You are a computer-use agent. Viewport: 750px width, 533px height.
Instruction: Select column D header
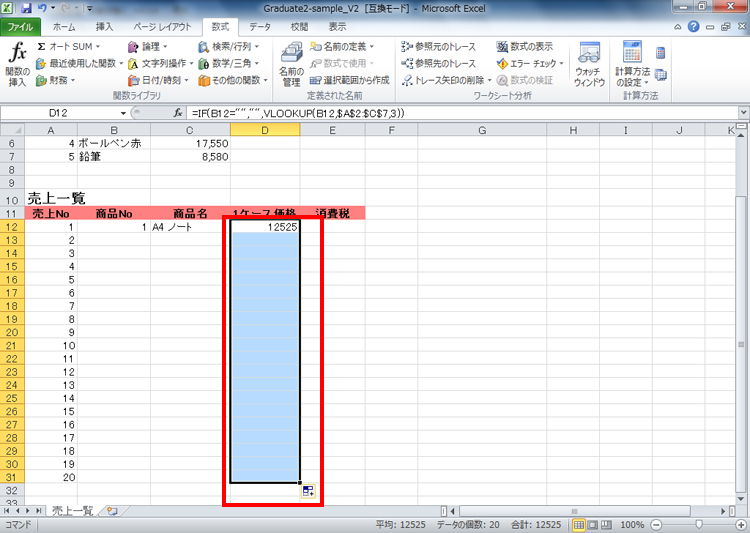click(x=265, y=130)
